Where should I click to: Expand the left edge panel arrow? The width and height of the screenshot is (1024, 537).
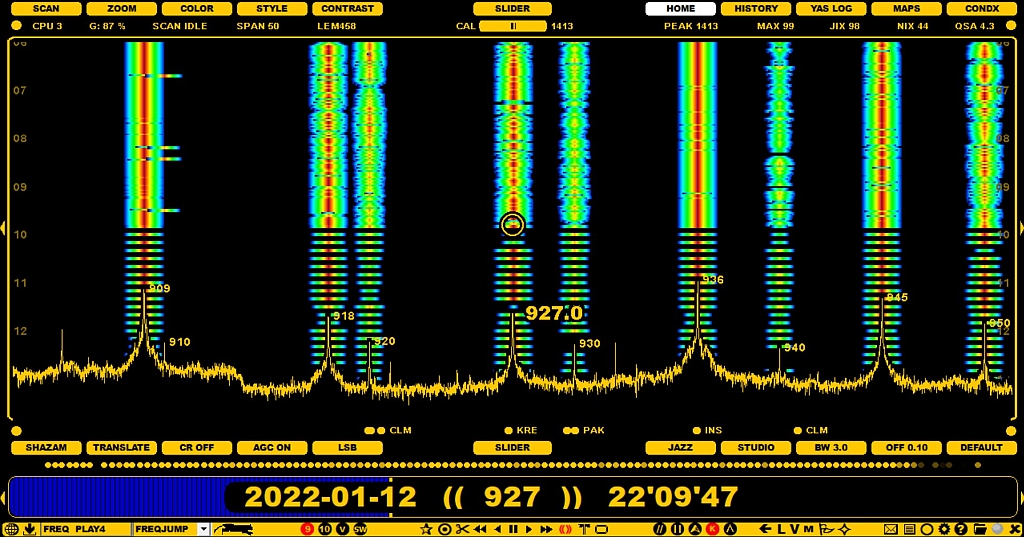point(4,228)
